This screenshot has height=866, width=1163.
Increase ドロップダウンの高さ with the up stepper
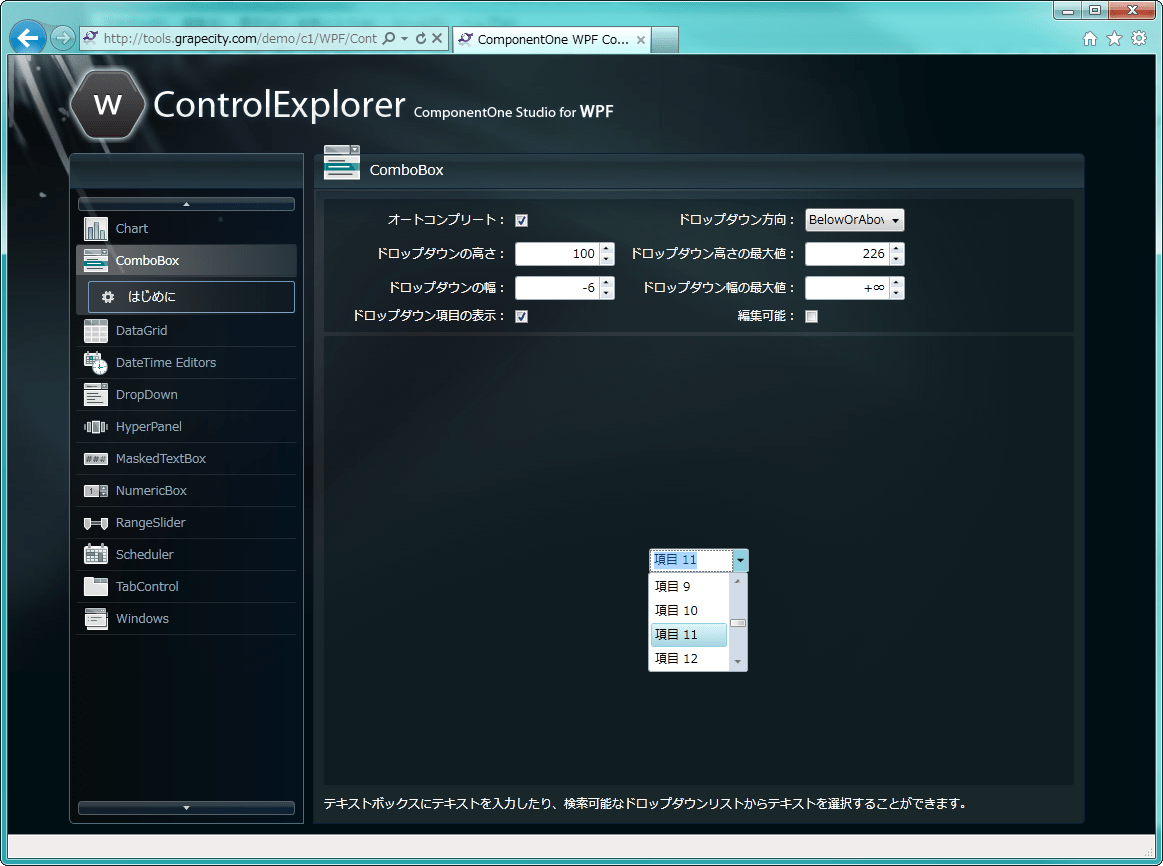point(607,249)
